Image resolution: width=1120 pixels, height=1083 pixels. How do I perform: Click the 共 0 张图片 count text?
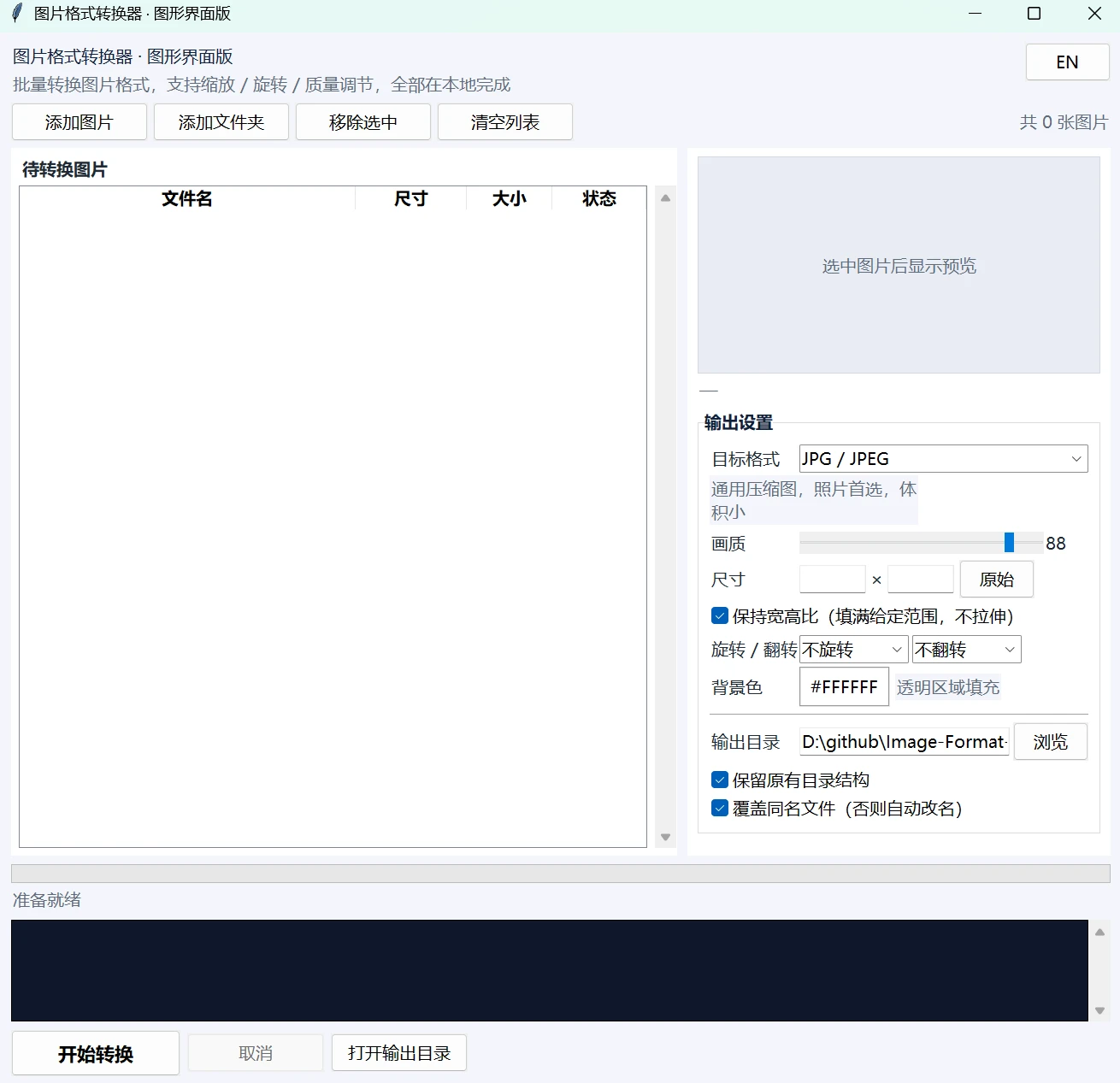(1064, 122)
